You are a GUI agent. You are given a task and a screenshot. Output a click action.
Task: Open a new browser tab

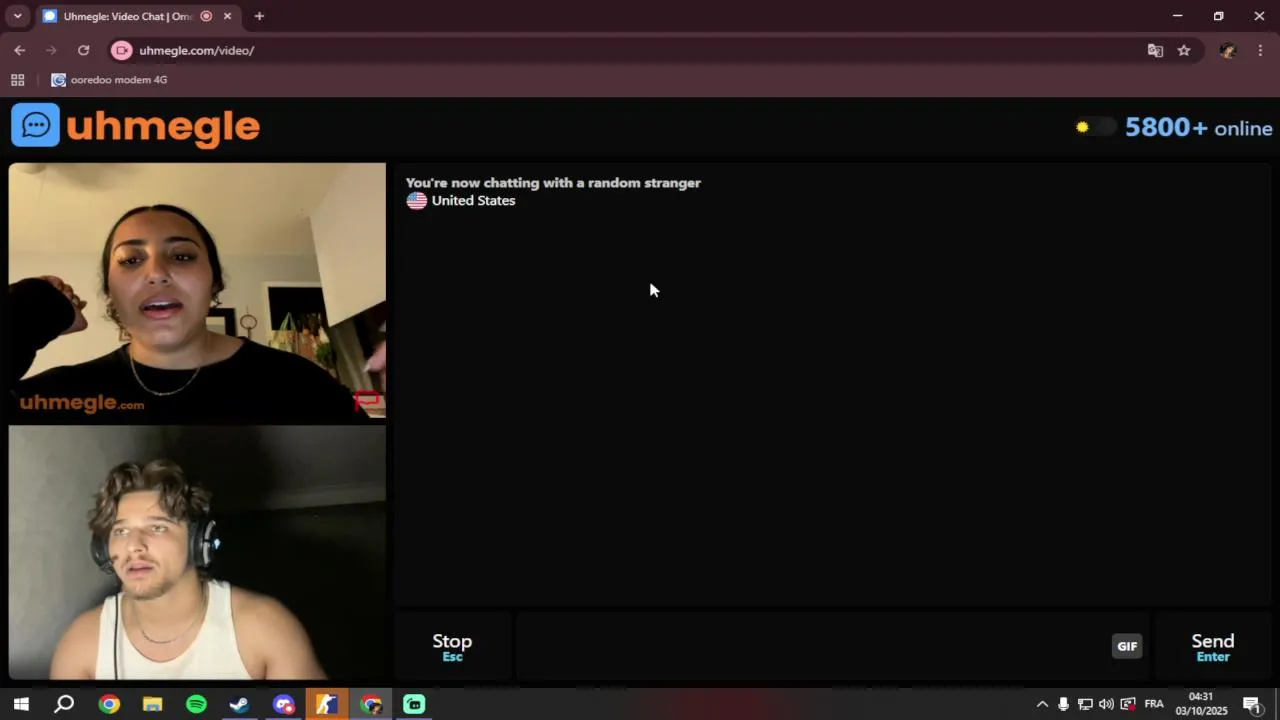pyautogui.click(x=259, y=16)
